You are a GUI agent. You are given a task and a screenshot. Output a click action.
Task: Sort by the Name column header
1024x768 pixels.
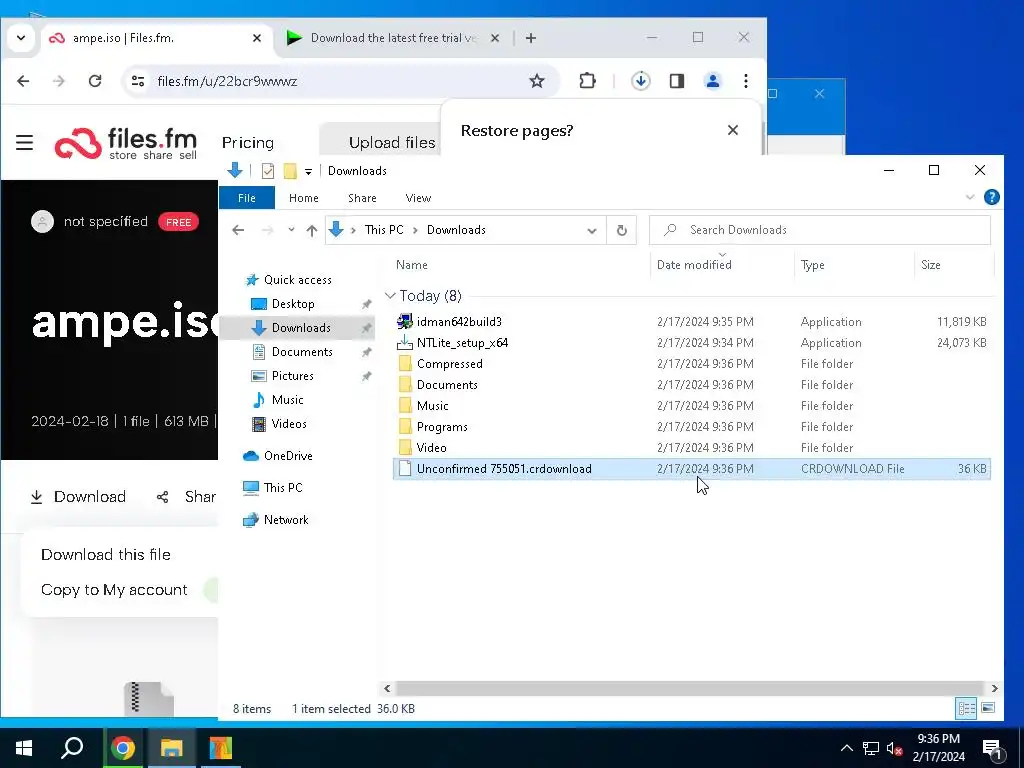point(411,264)
